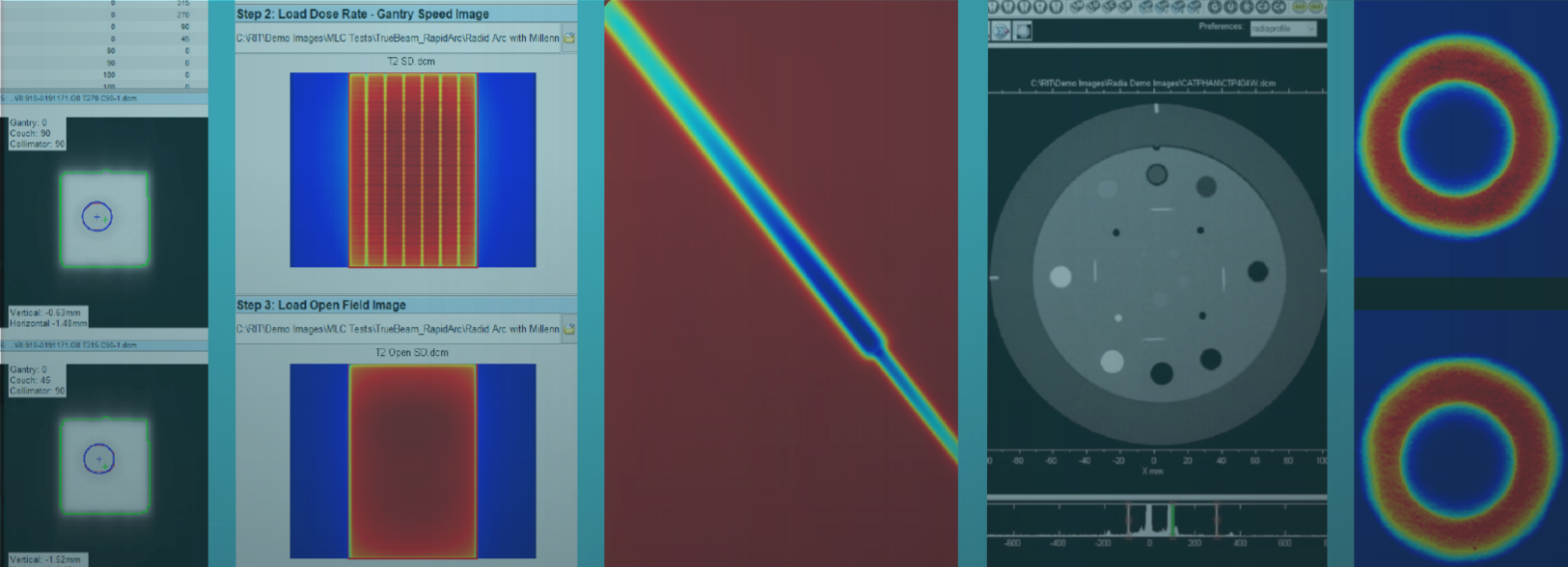Image resolution: width=1568 pixels, height=567 pixels.
Task: Click the green histogram level marker
Action: [x=1171, y=520]
